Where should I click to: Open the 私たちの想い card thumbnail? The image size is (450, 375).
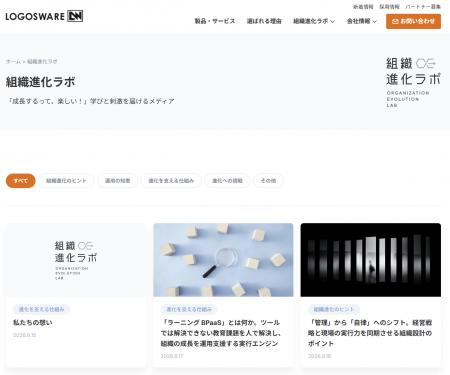point(76,260)
